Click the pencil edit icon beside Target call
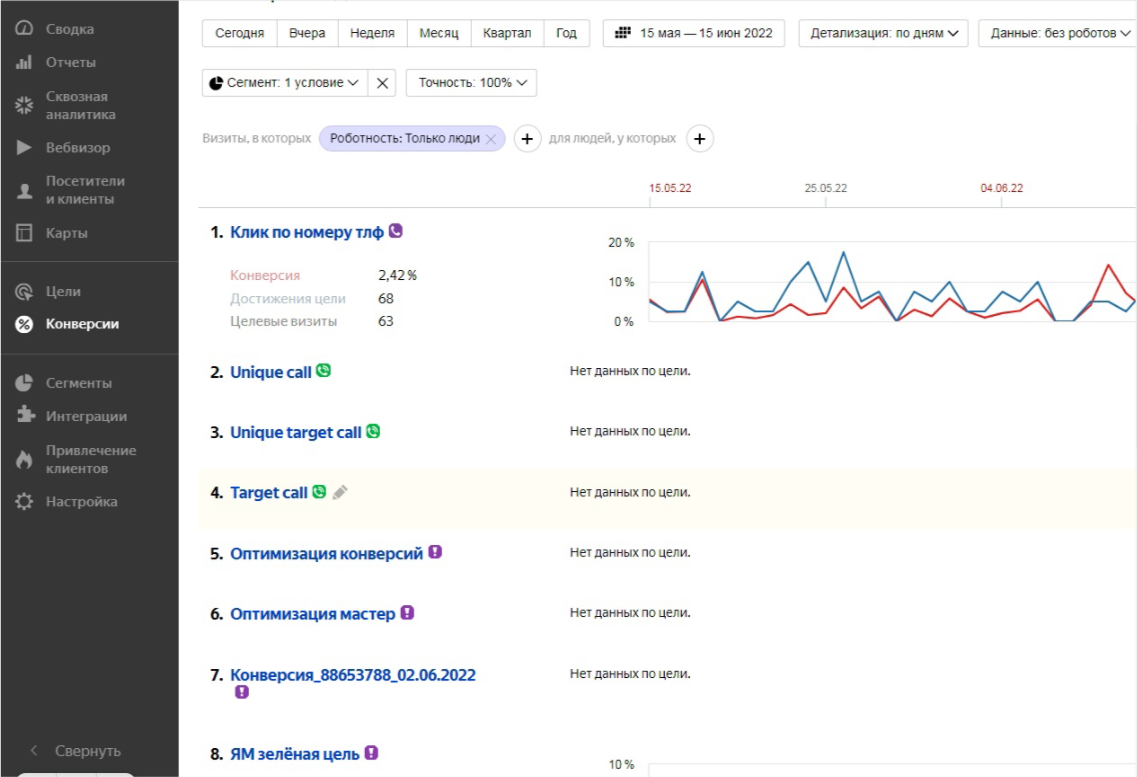This screenshot has height=777, width=1137. (x=340, y=492)
